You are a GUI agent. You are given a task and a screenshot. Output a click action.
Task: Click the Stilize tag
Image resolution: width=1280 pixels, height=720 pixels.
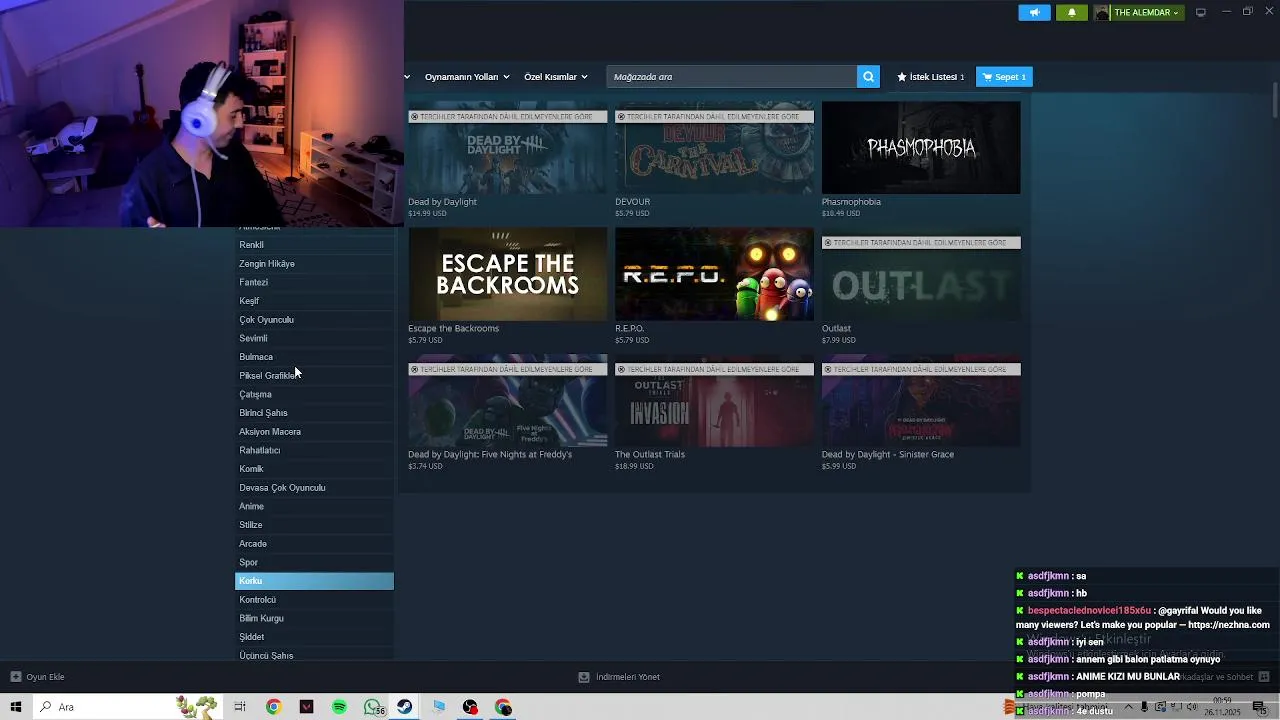[x=314, y=525]
